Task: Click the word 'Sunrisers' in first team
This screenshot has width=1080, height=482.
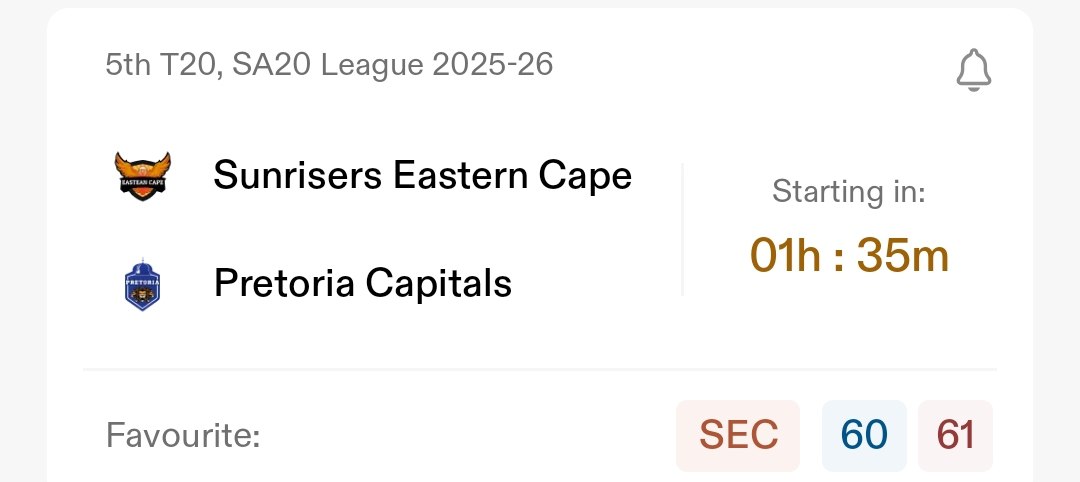Action: click(298, 176)
